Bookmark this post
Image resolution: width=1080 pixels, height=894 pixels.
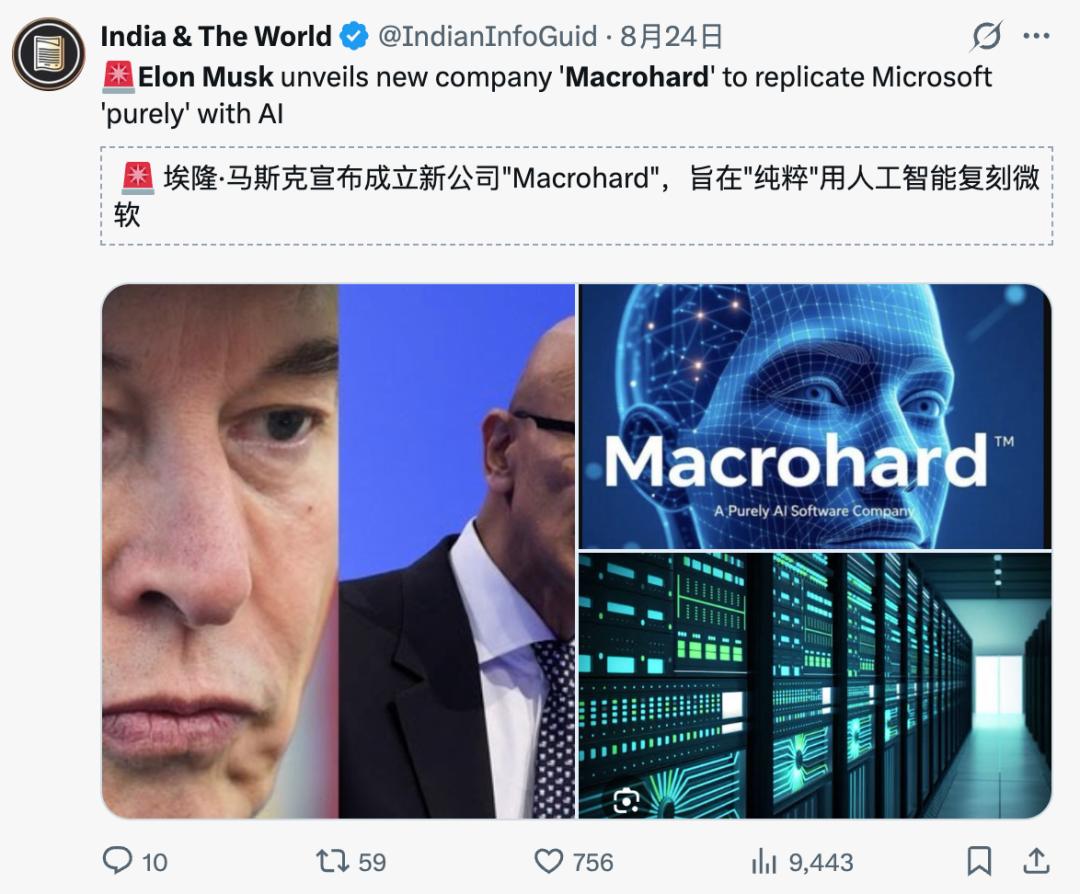pos(979,861)
